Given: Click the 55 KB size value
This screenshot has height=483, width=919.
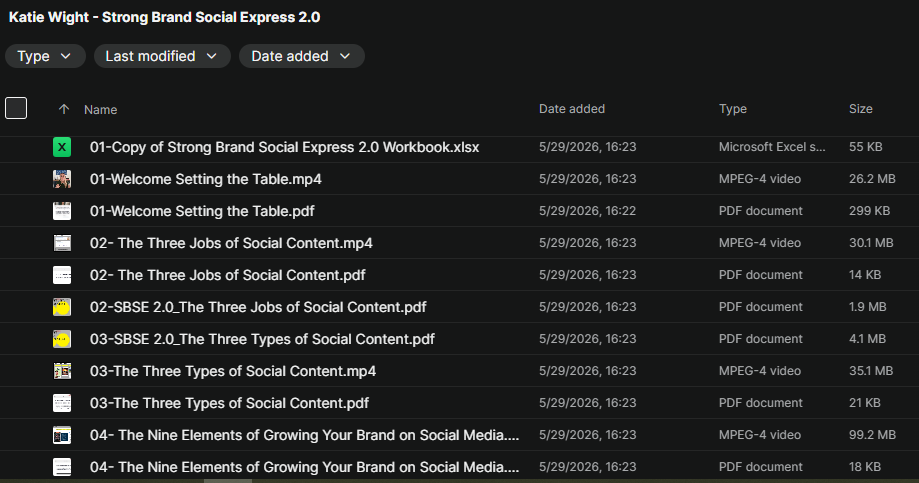Looking at the screenshot, I should click(866, 147).
